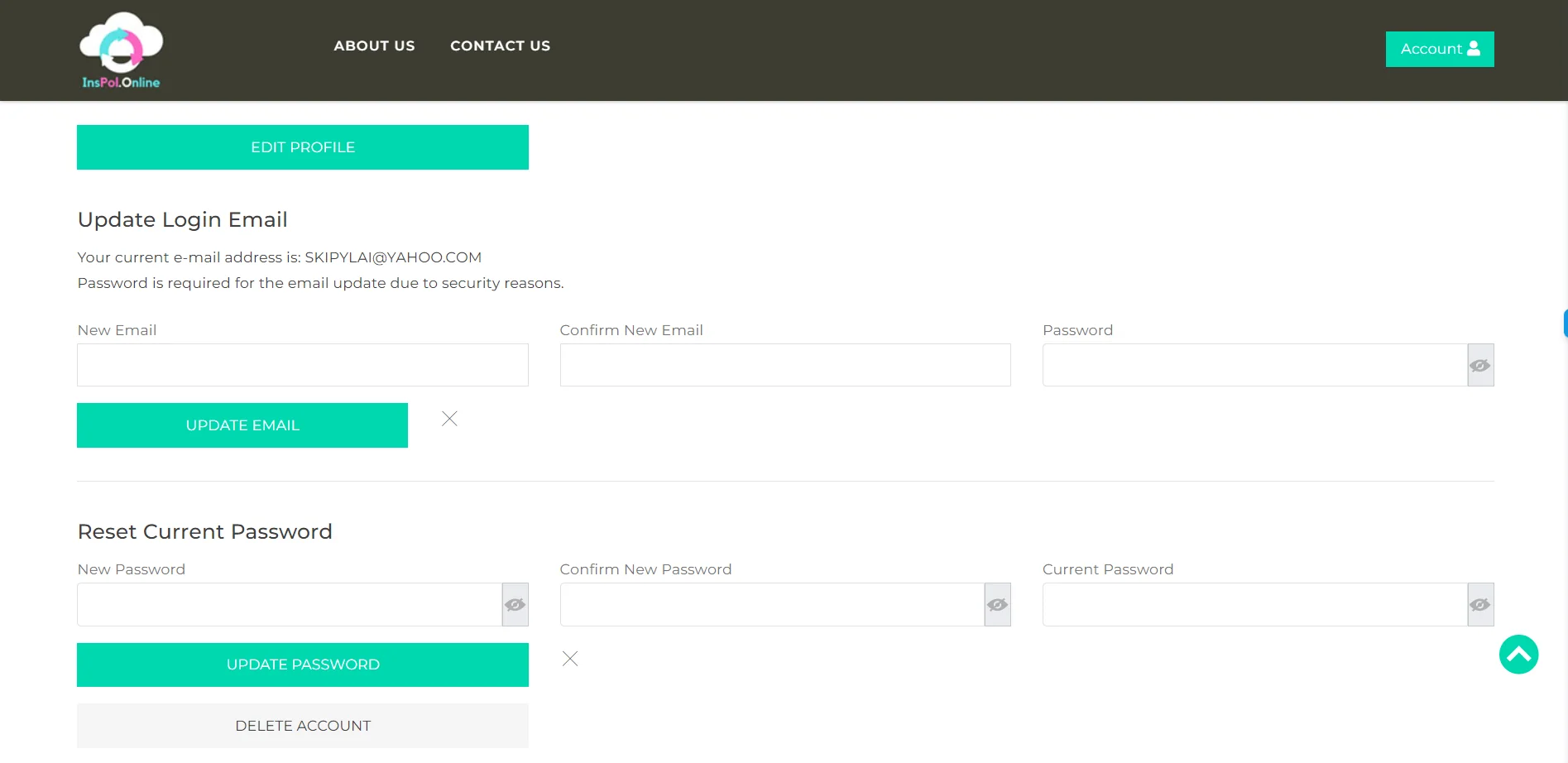Viewport: 1568px width, 763px height.
Task: Choose the Delete Account button
Action: click(303, 726)
